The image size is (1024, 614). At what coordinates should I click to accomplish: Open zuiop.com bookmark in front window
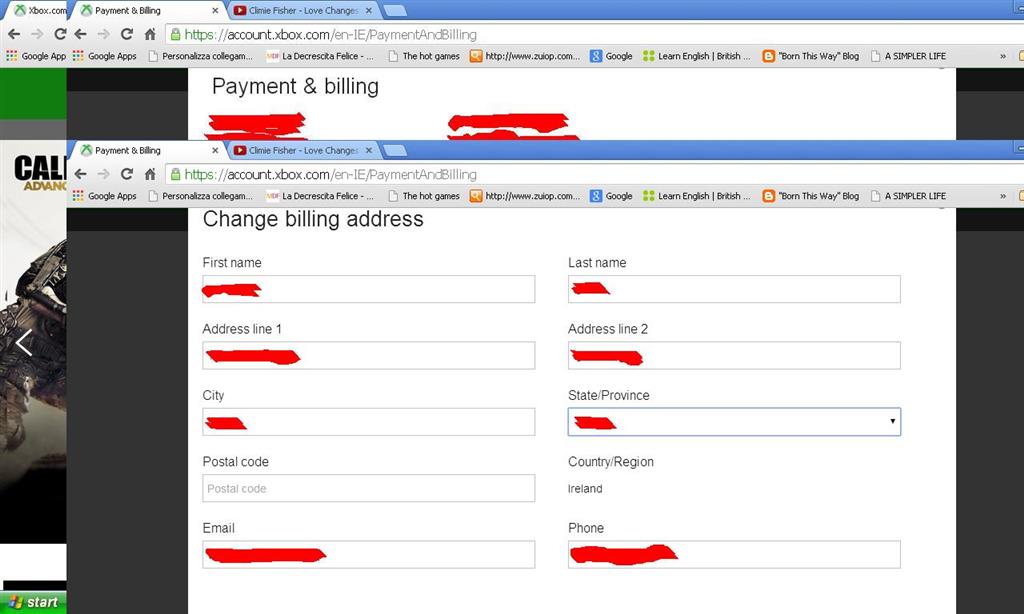[x=525, y=196]
